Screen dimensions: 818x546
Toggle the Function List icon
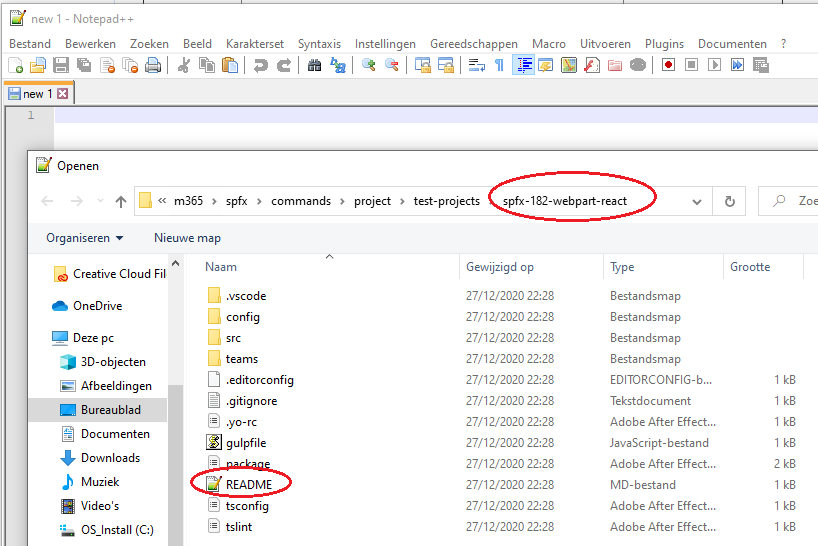point(592,65)
